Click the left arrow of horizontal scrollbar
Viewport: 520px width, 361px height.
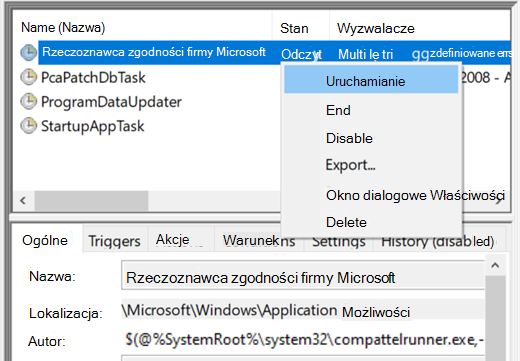pyautogui.click(x=23, y=201)
